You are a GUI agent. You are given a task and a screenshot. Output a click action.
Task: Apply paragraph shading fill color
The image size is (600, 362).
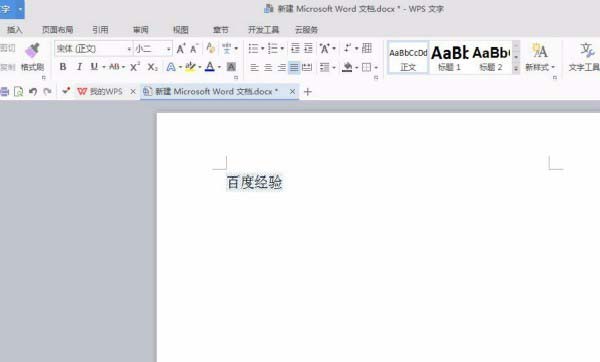(347, 67)
